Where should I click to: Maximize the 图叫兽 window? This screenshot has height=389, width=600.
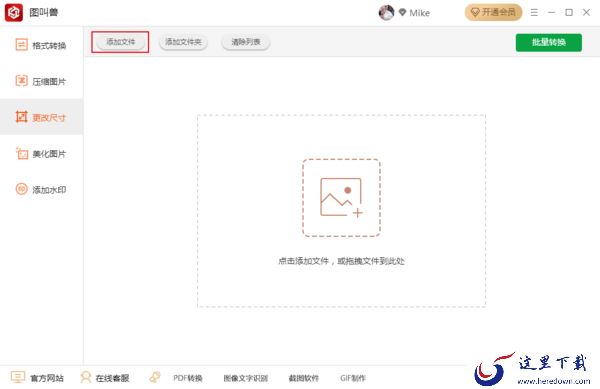(x=569, y=13)
